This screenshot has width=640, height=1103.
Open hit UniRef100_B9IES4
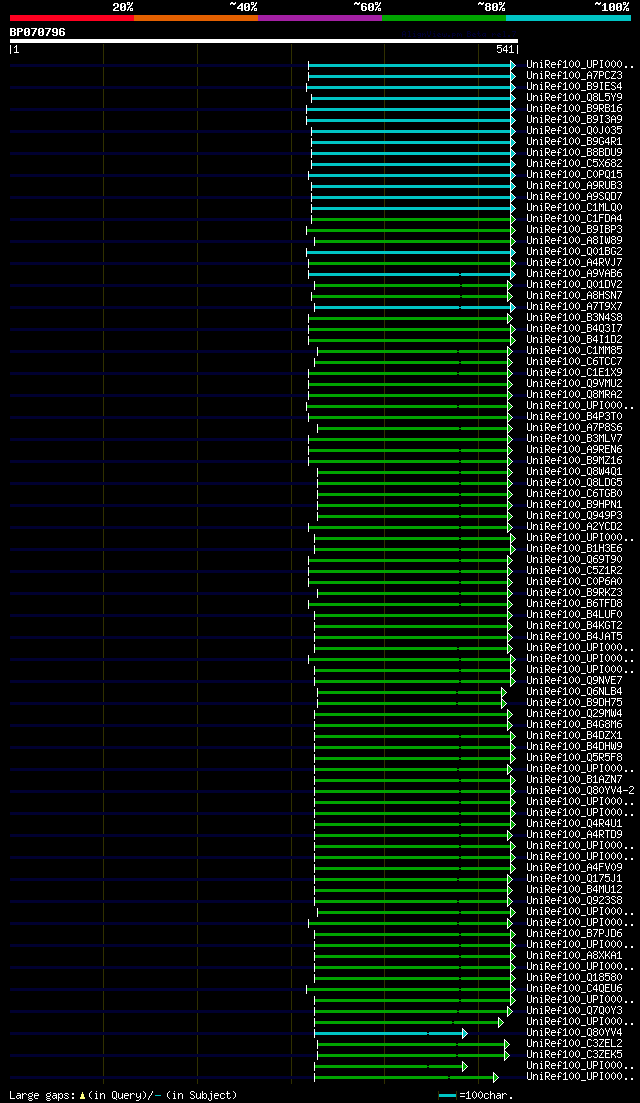point(574,87)
